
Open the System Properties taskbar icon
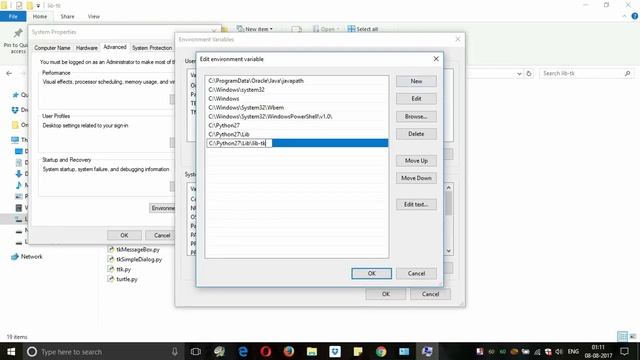pos(427,351)
